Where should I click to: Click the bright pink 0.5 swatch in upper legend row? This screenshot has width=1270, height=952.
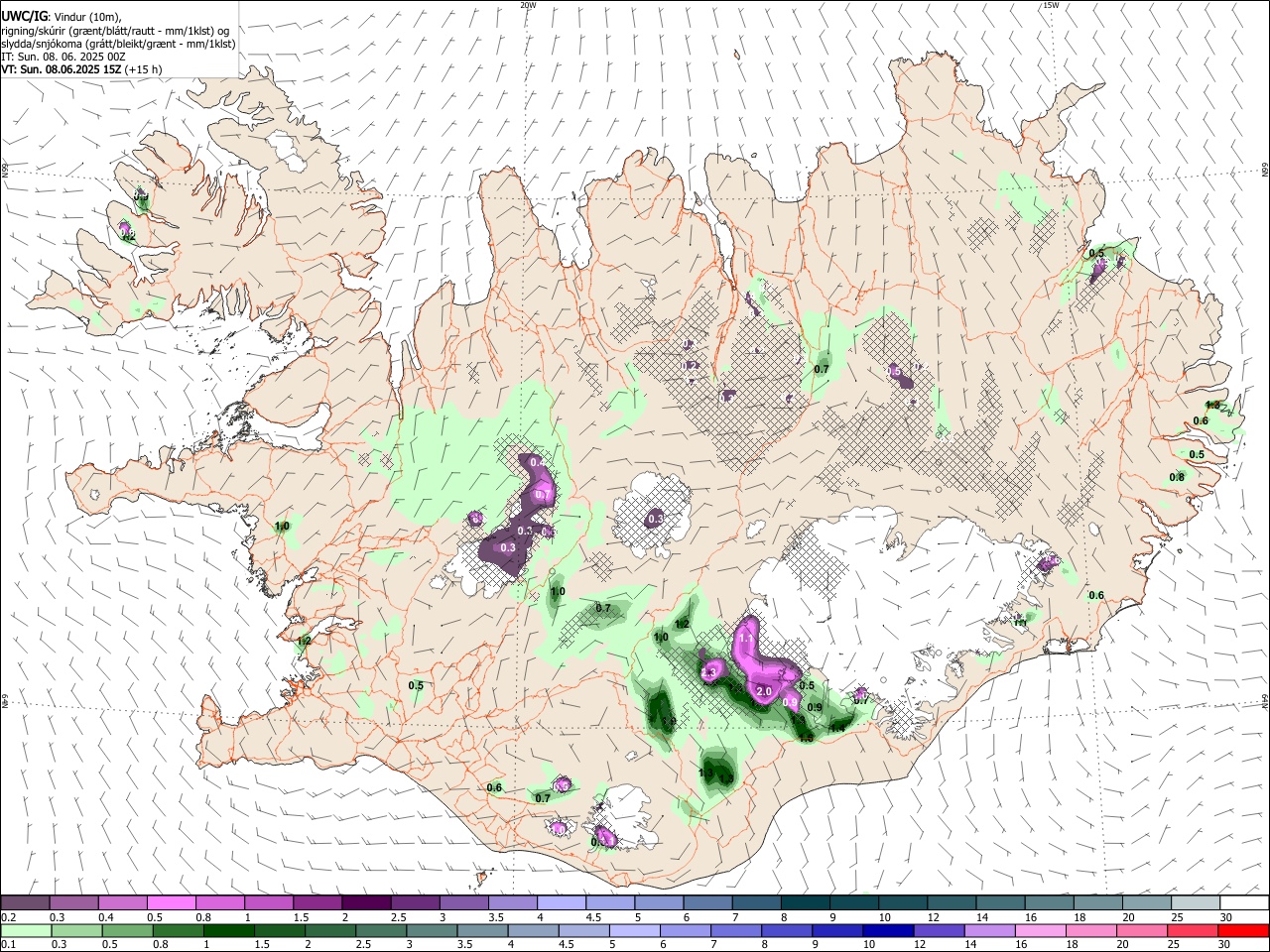click(x=172, y=903)
